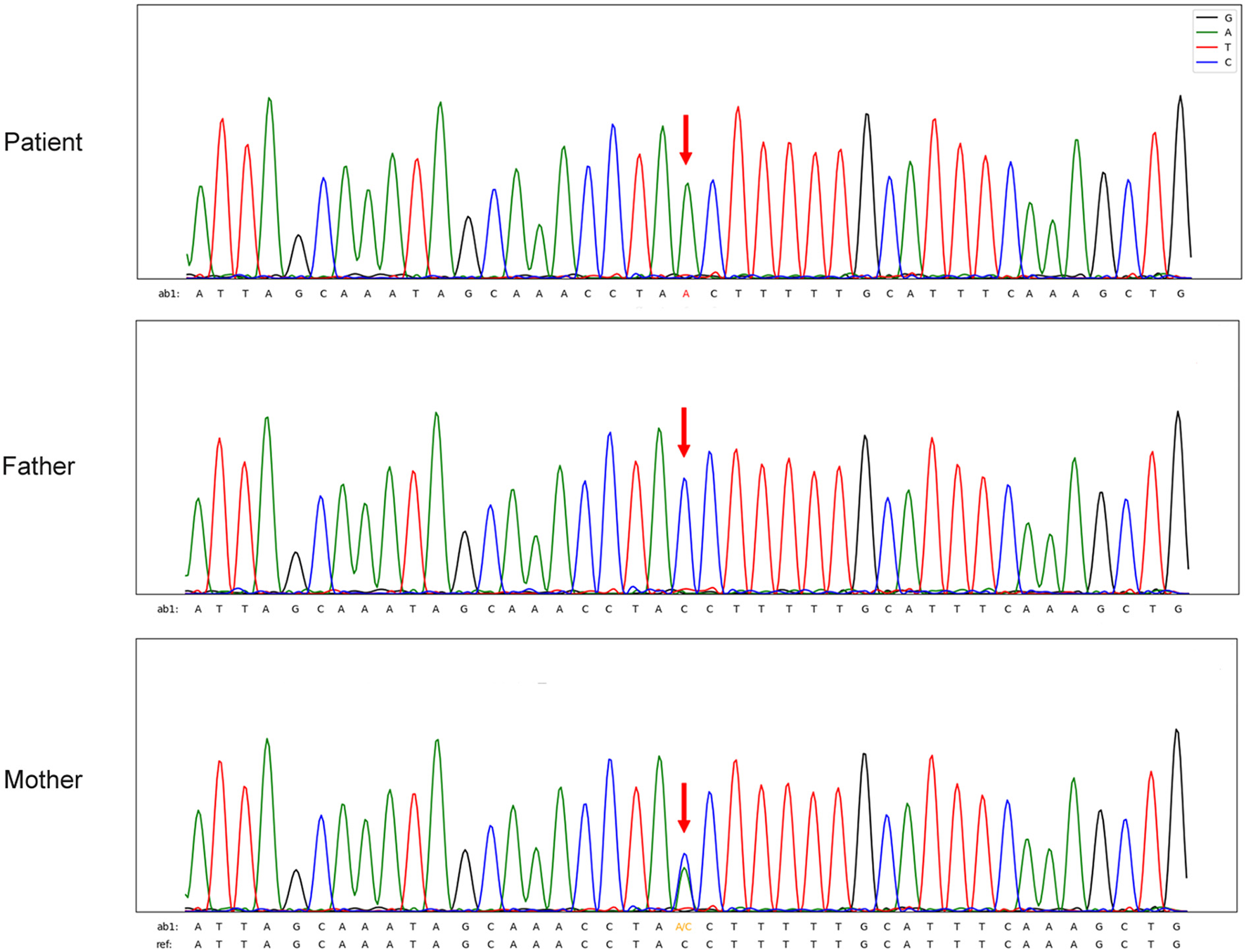Select the black G line in the legend
1246x952 pixels.
(1207, 18)
